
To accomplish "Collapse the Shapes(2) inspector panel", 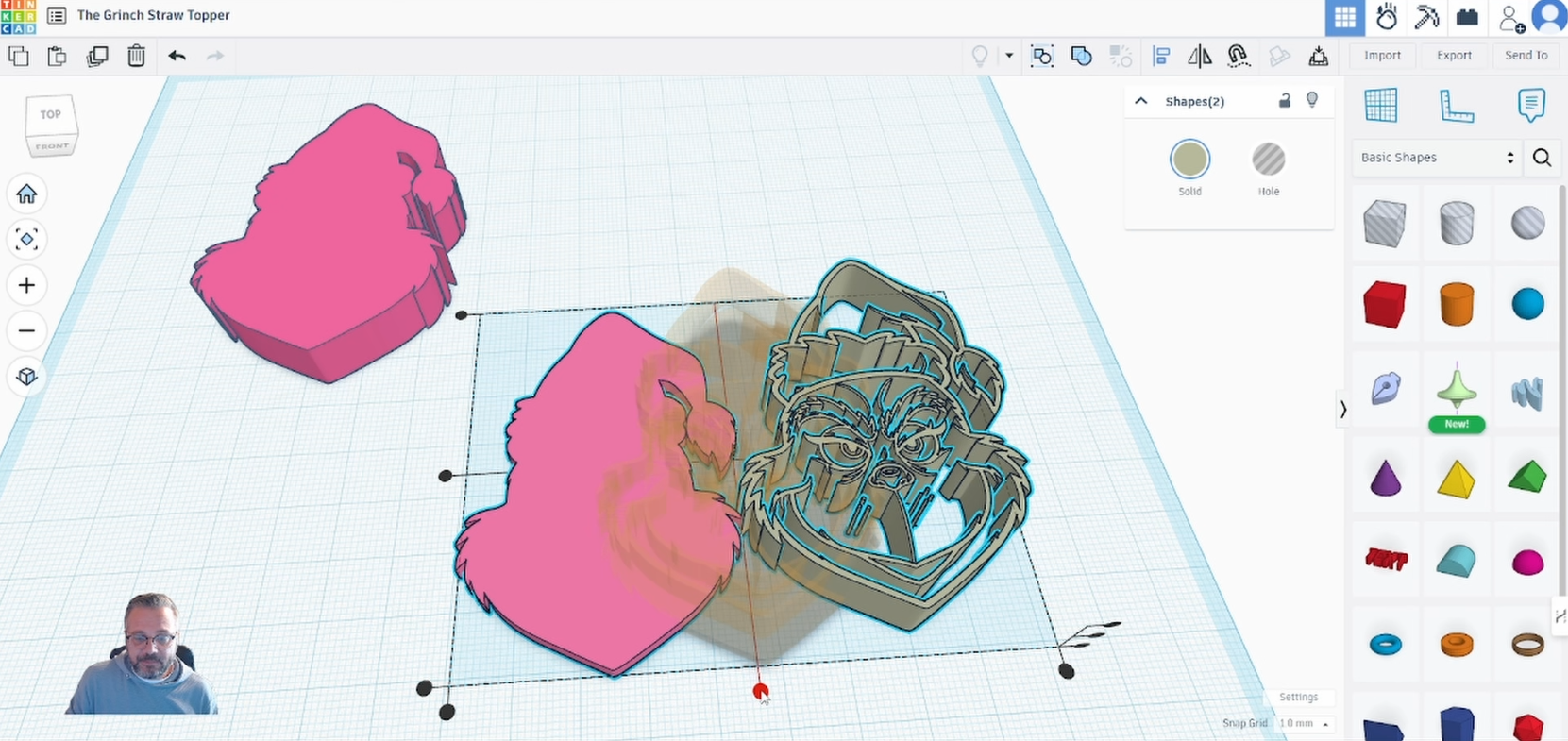I will (1141, 101).
